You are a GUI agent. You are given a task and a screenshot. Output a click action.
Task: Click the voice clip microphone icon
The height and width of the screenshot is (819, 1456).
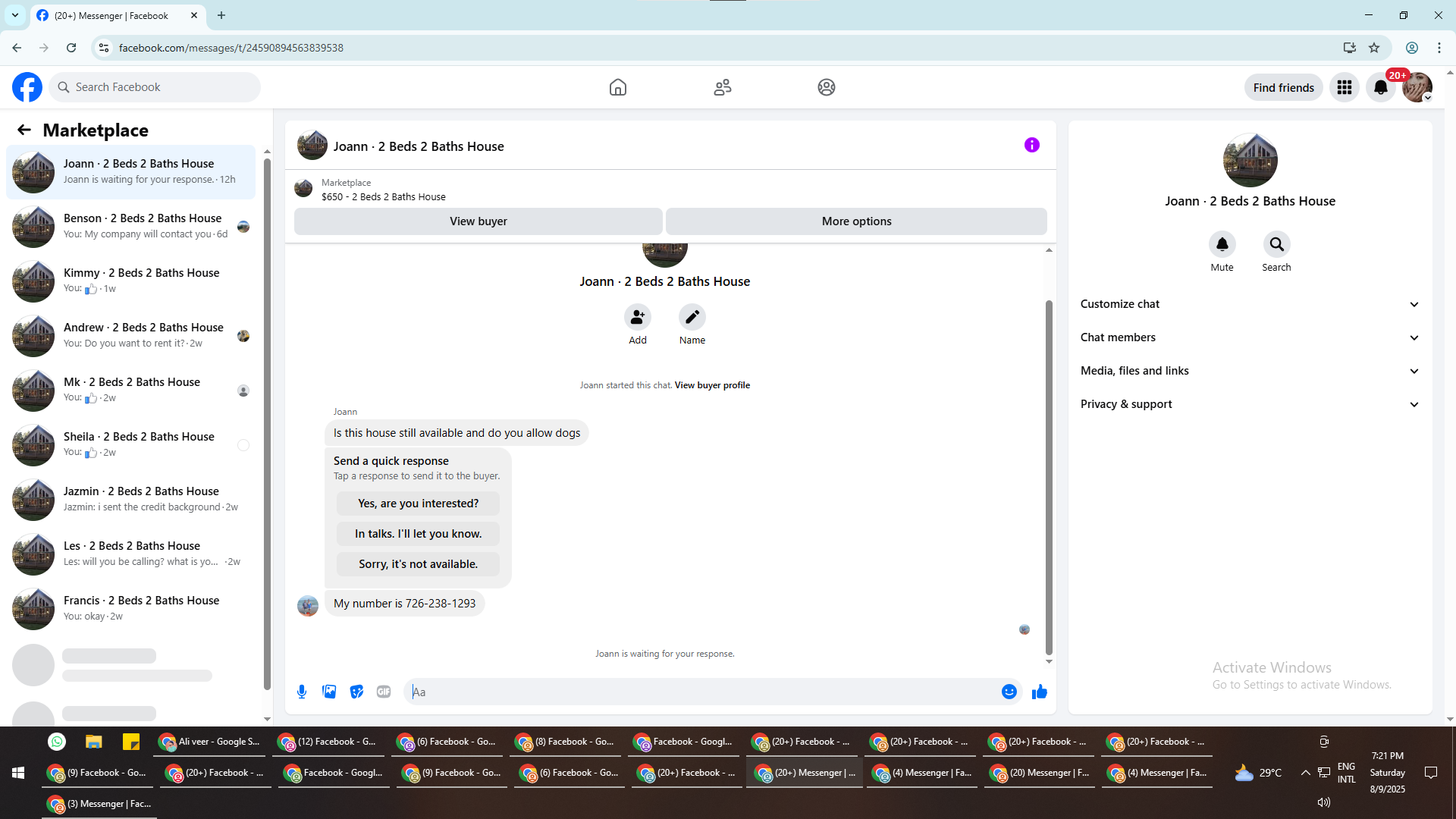302,692
